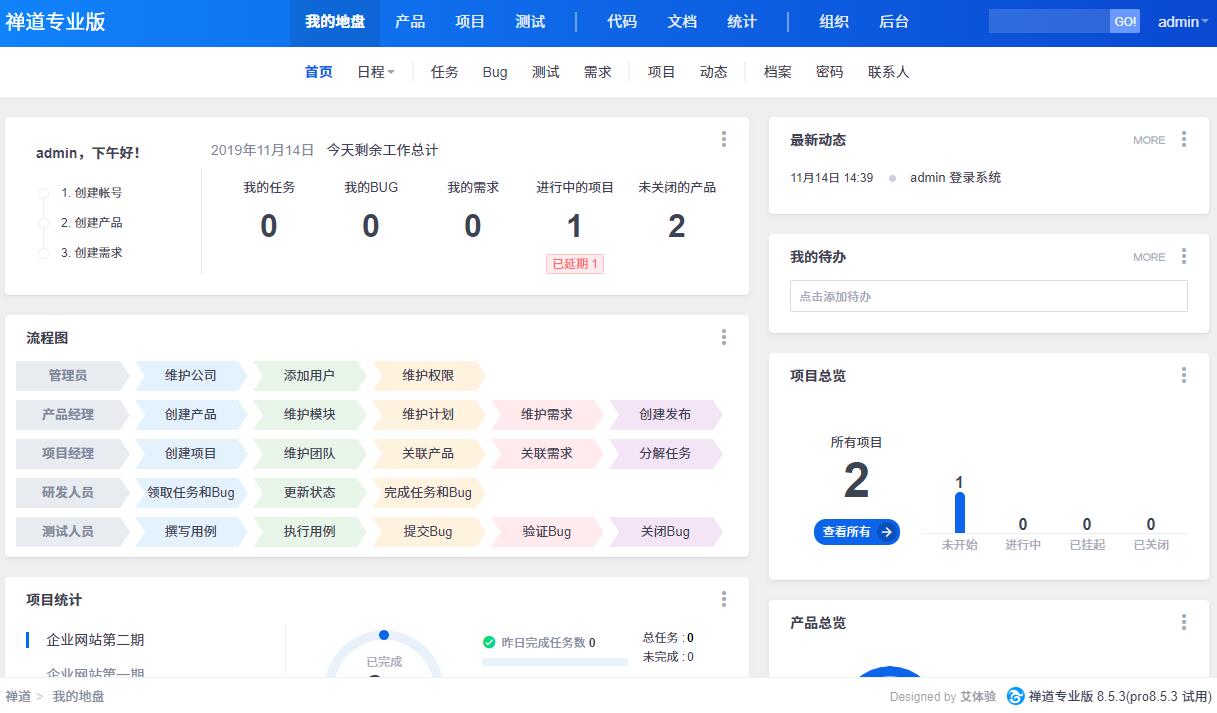This screenshot has width=1217, height=713.
Task: Click the GO! search button
Action: [x=1125, y=21]
